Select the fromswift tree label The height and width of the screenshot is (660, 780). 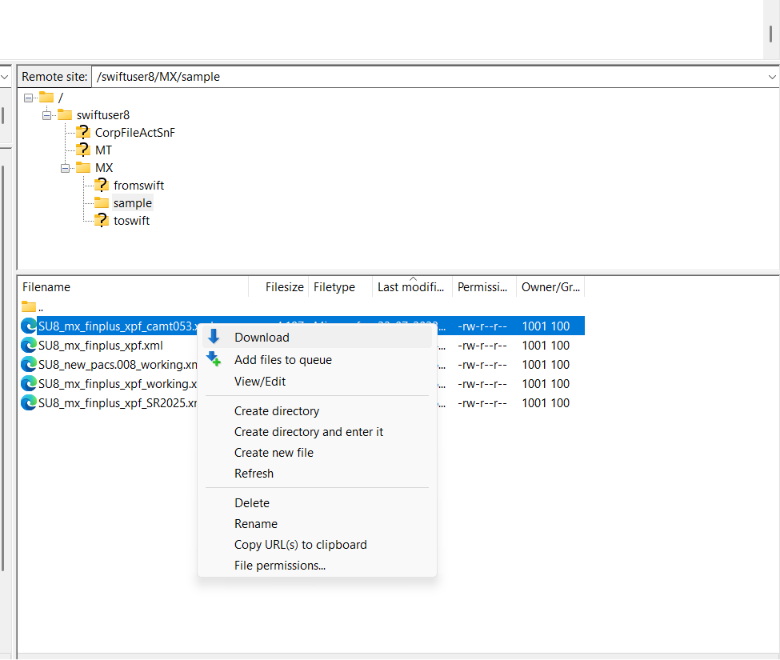[138, 185]
